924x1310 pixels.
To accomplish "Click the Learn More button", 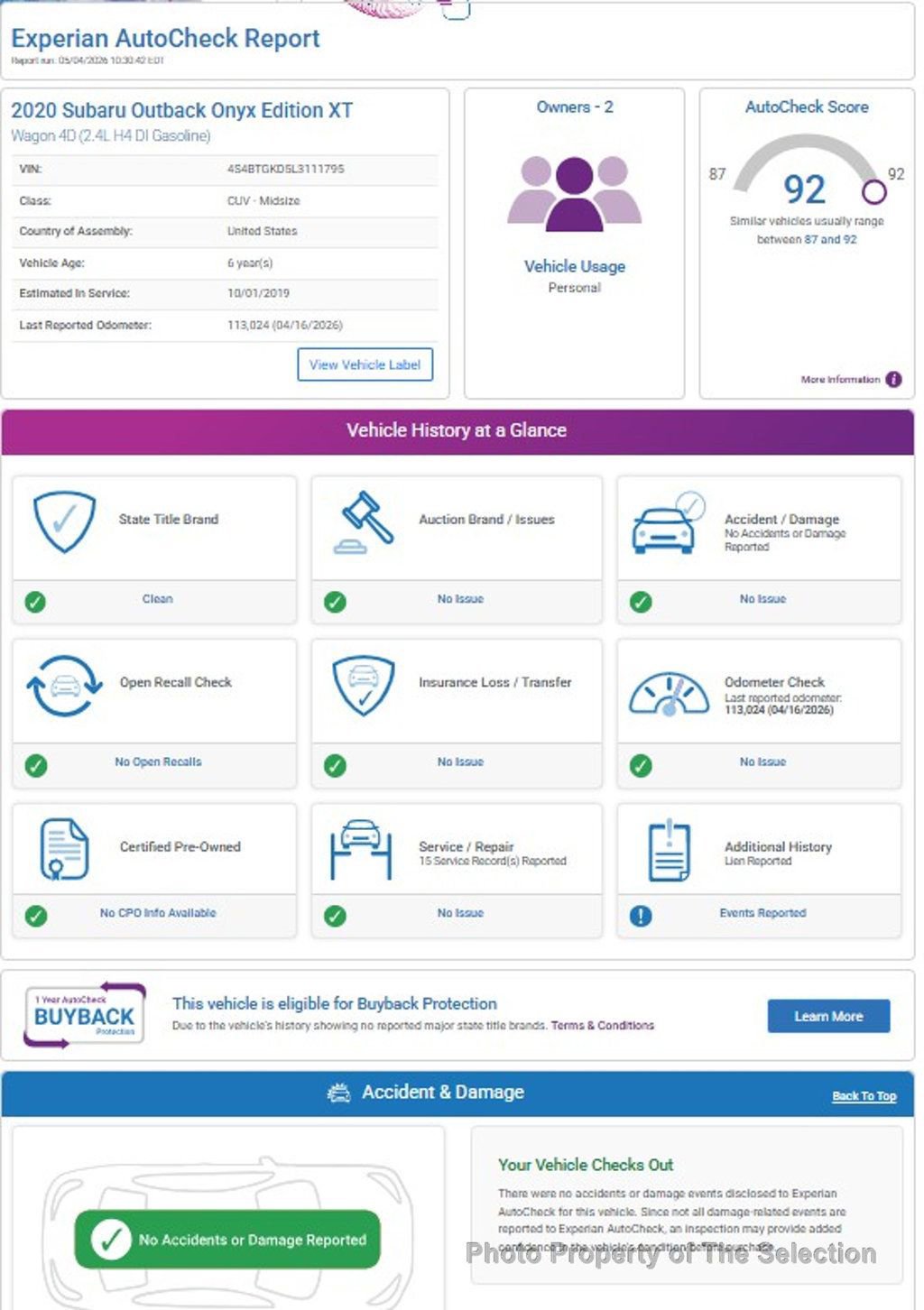I will 828,1016.
